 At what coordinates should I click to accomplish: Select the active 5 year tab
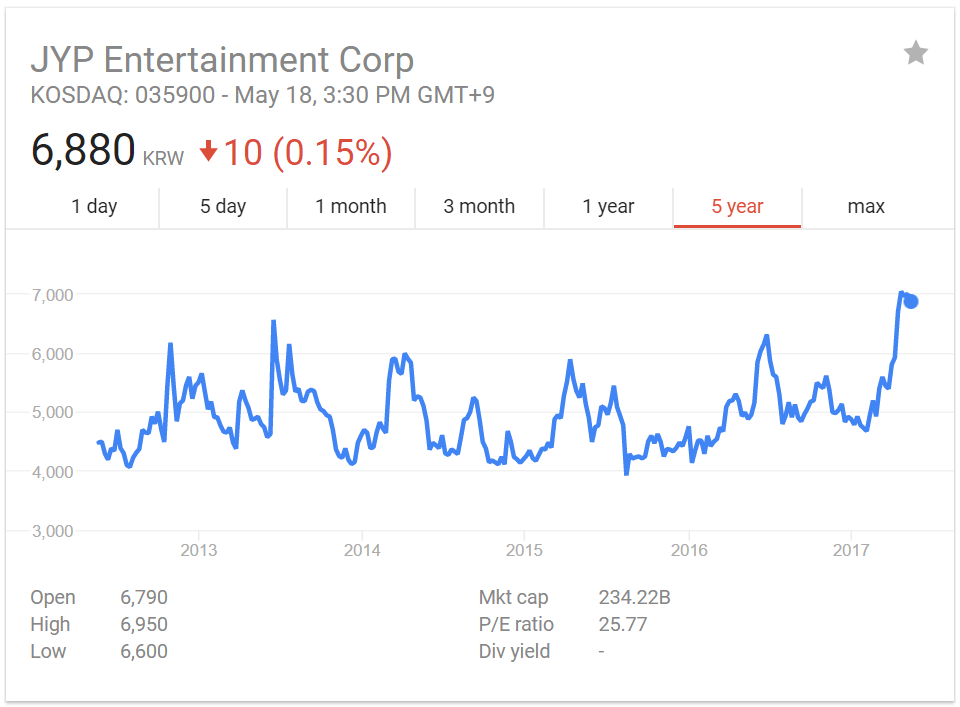737,207
